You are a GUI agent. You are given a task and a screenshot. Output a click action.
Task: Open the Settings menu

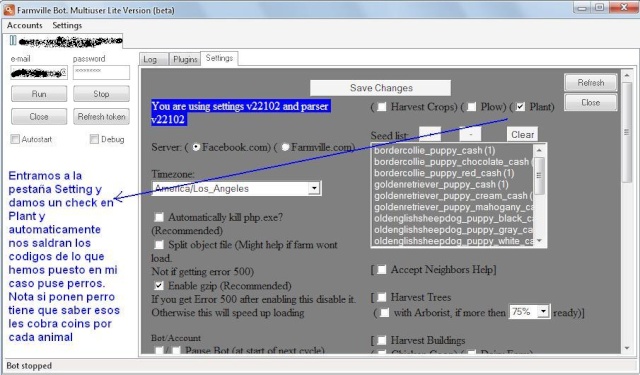[x=67, y=25]
